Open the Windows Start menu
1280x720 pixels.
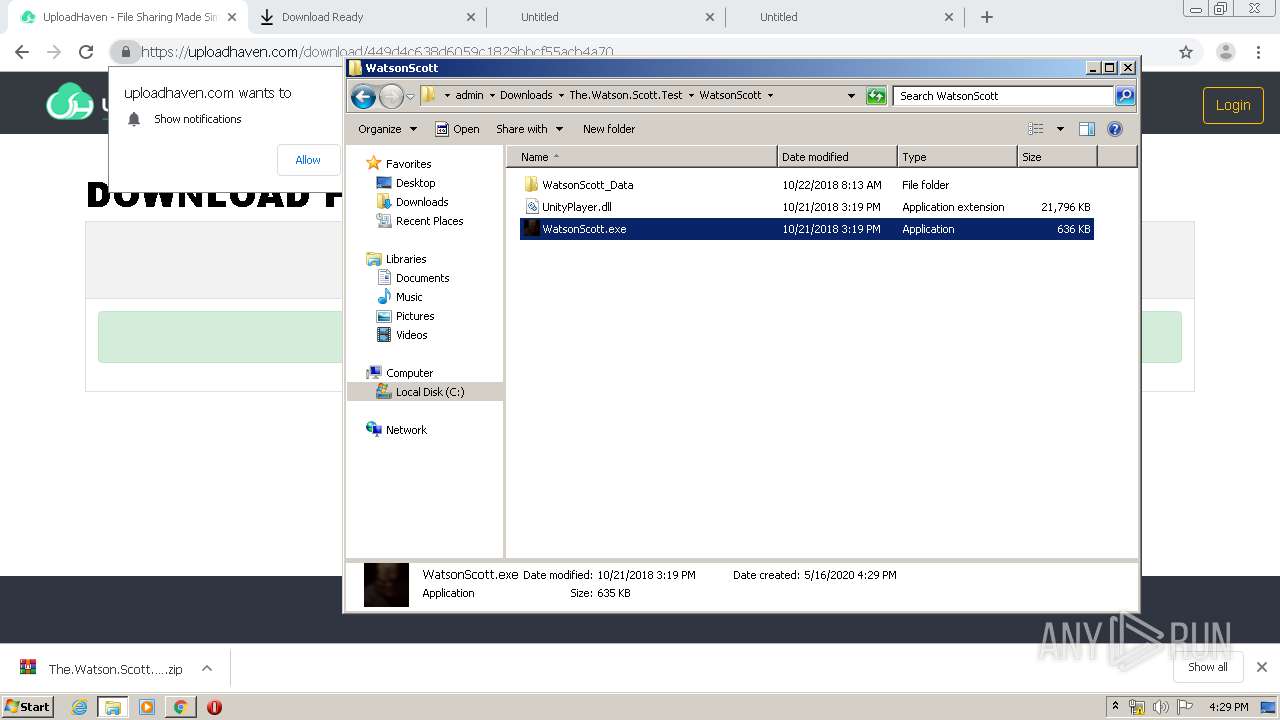pyautogui.click(x=28, y=707)
